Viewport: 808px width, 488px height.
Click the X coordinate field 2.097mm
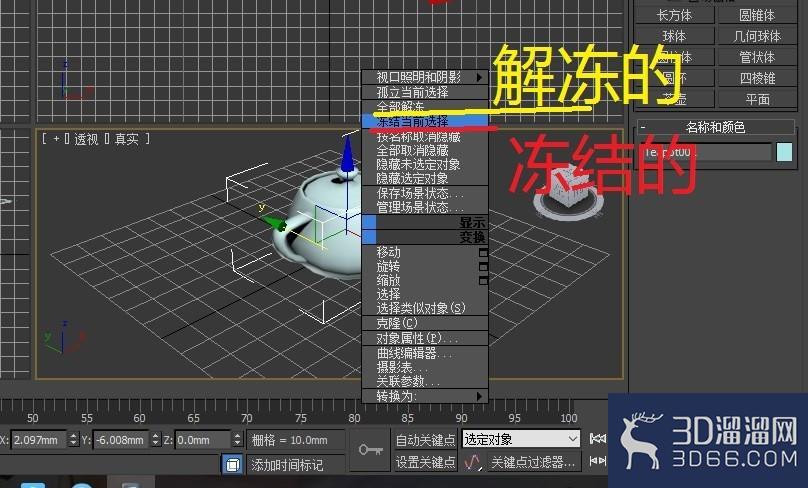[40, 440]
